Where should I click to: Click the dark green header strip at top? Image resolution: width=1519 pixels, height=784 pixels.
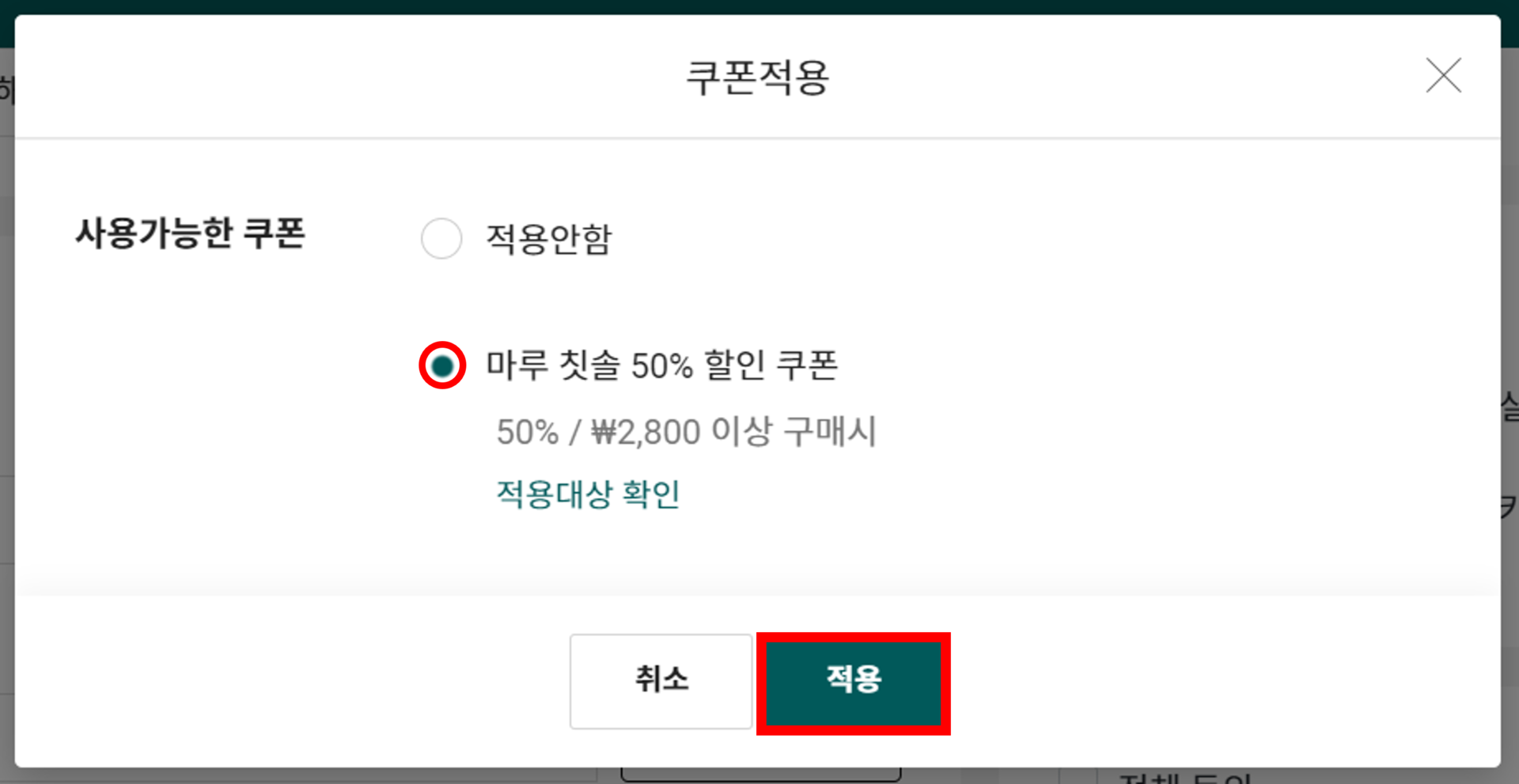pyautogui.click(x=759, y=6)
